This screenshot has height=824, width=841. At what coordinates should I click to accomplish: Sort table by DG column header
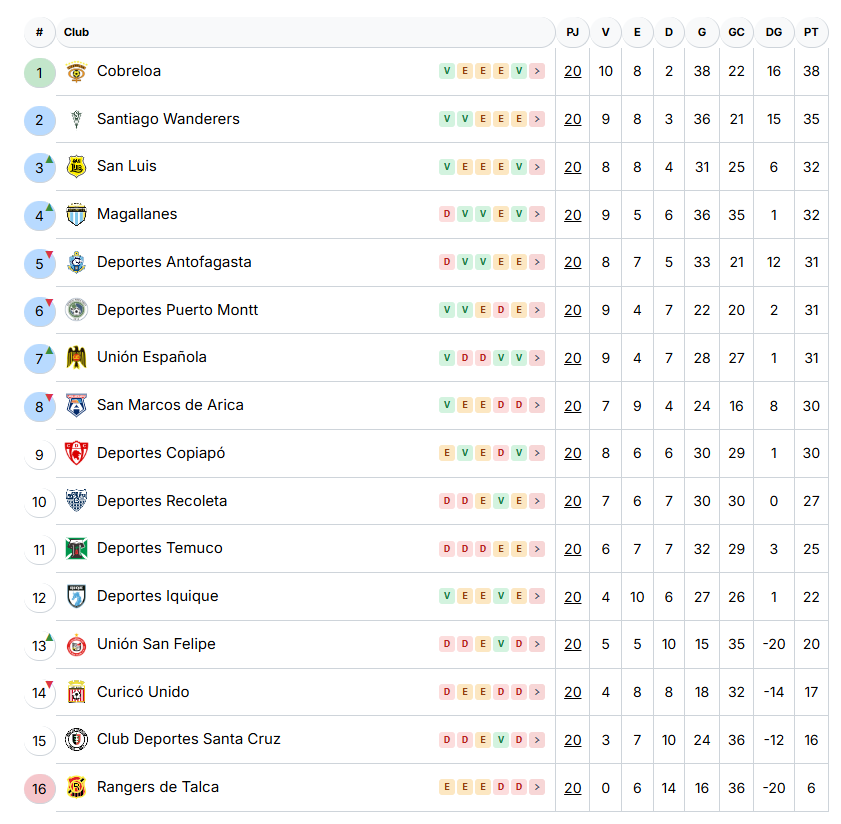(x=773, y=32)
